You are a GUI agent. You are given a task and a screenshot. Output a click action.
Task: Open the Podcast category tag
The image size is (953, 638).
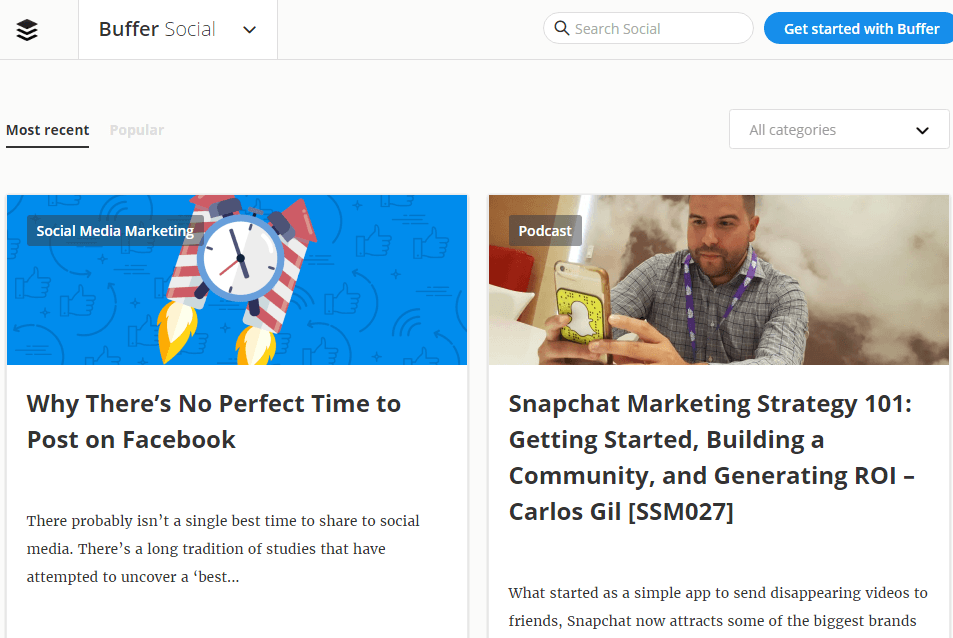pyautogui.click(x=545, y=231)
